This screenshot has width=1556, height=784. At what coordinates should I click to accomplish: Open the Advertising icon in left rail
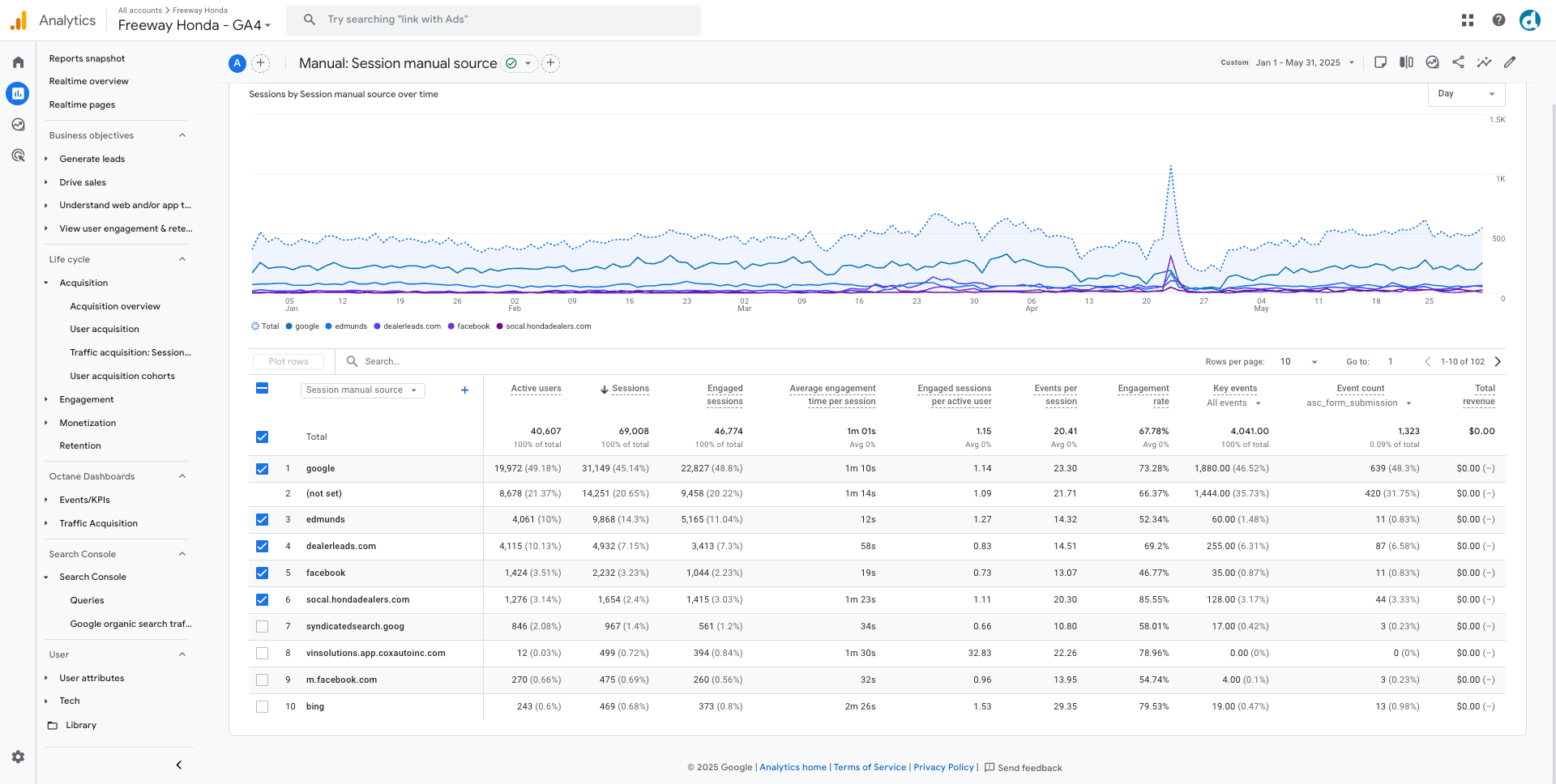pos(18,156)
